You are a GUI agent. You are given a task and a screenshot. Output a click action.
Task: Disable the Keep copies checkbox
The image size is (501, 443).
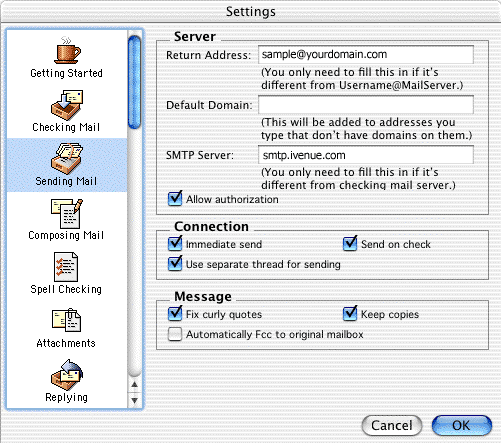pyautogui.click(x=350, y=314)
